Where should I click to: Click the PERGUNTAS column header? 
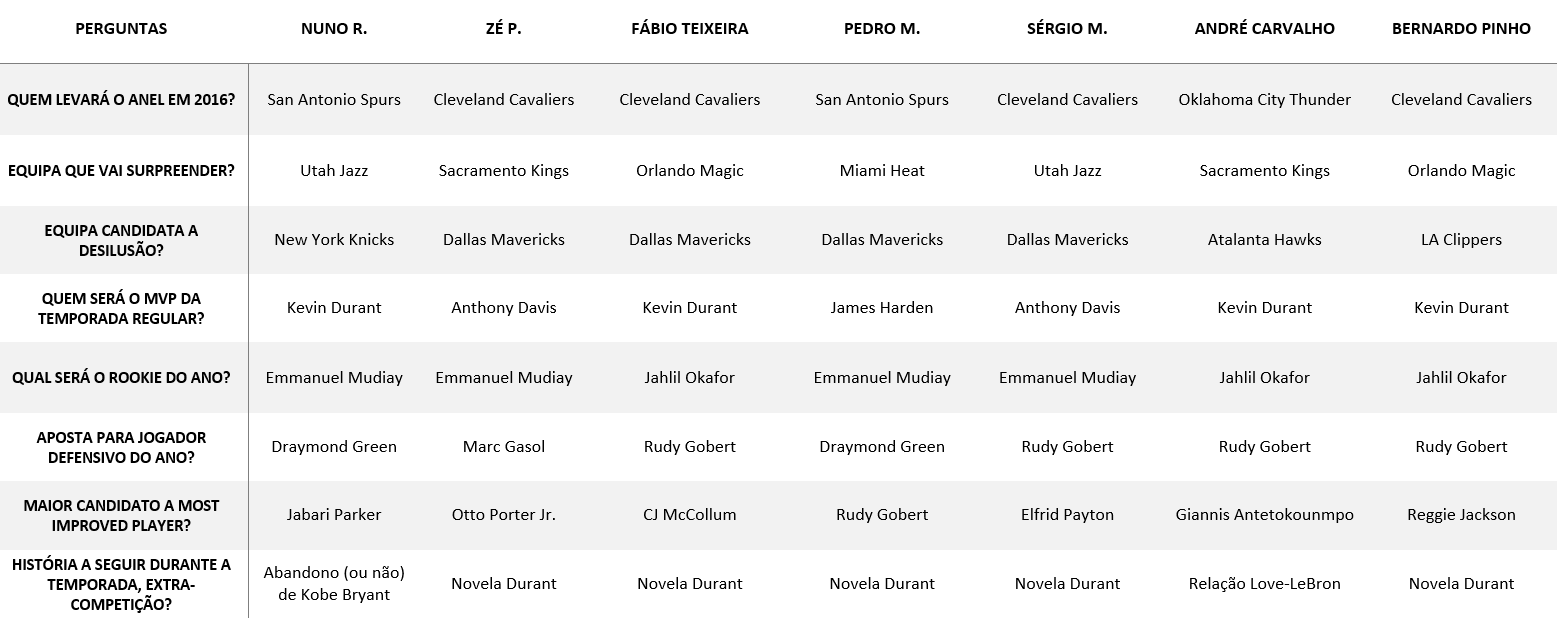[x=121, y=29]
